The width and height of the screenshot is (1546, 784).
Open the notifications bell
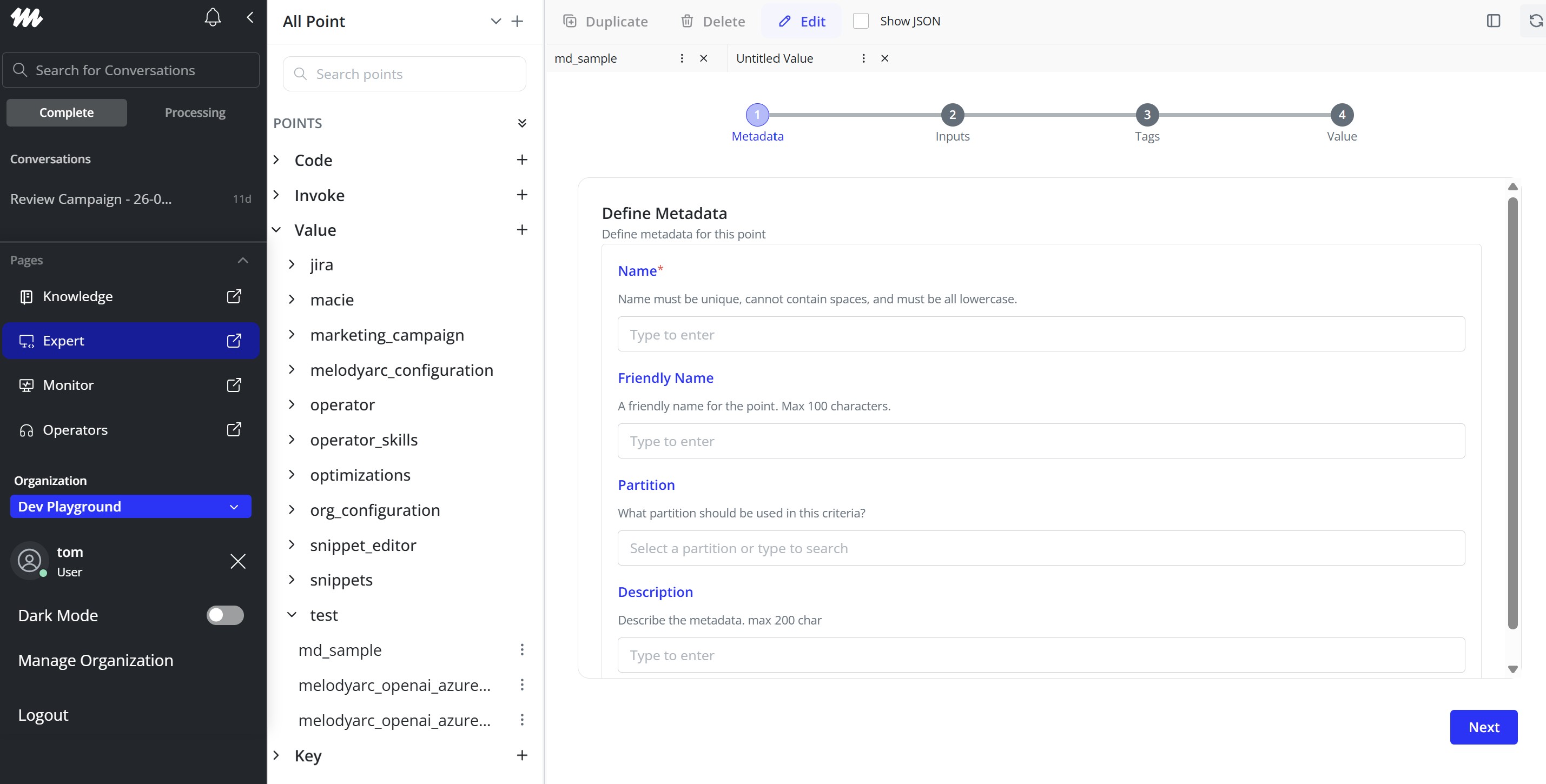pyautogui.click(x=213, y=18)
